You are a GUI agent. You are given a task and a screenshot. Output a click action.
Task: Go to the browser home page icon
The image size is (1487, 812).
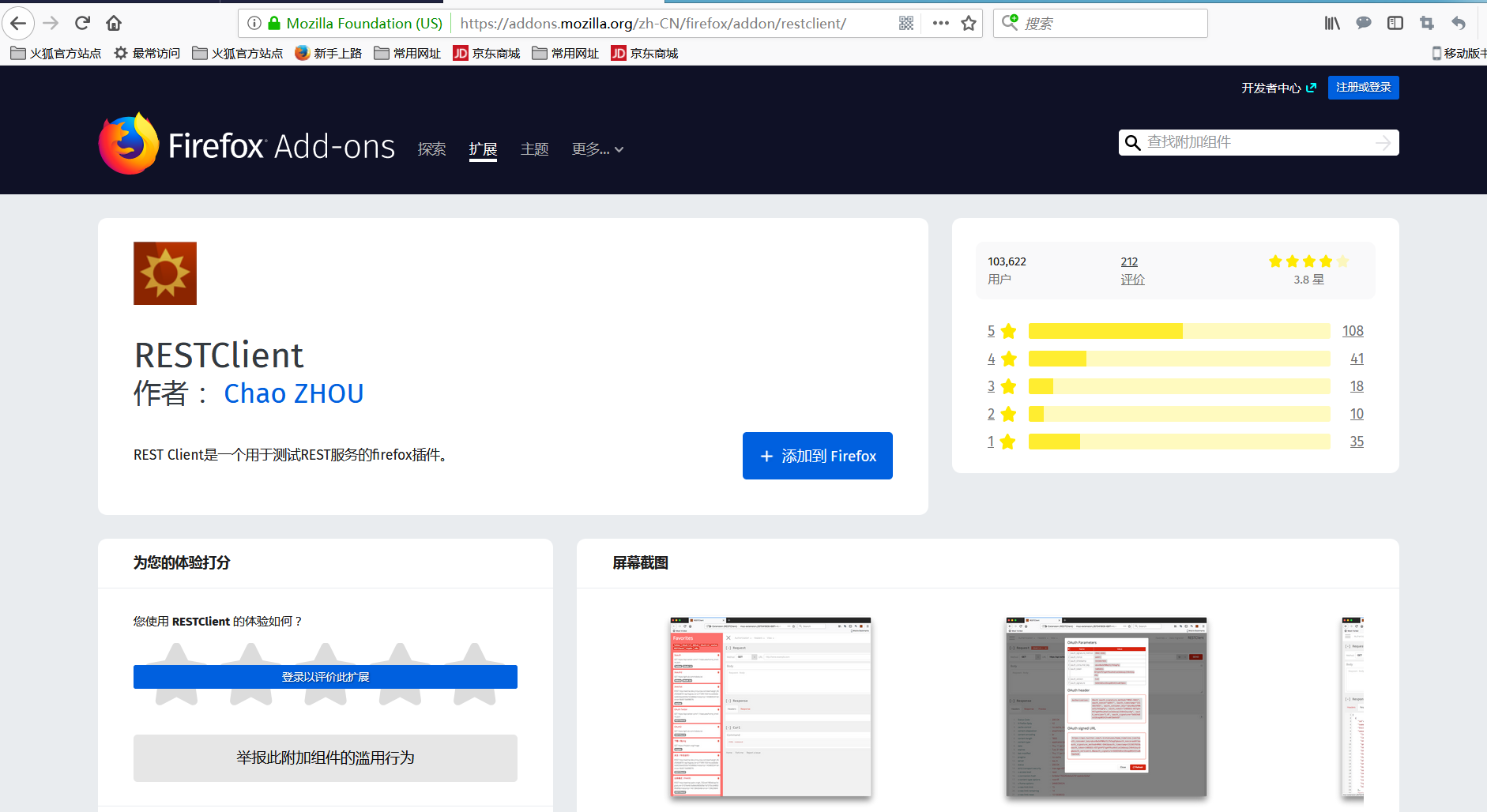coord(114,23)
